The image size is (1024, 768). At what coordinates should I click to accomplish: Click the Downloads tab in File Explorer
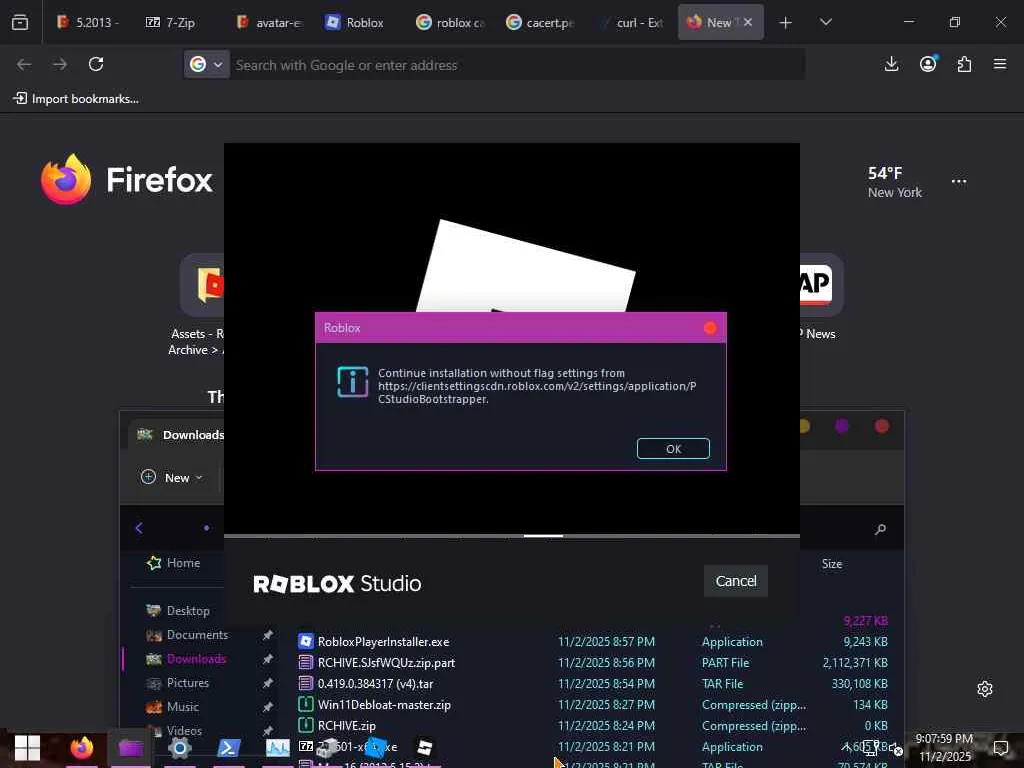(x=177, y=435)
